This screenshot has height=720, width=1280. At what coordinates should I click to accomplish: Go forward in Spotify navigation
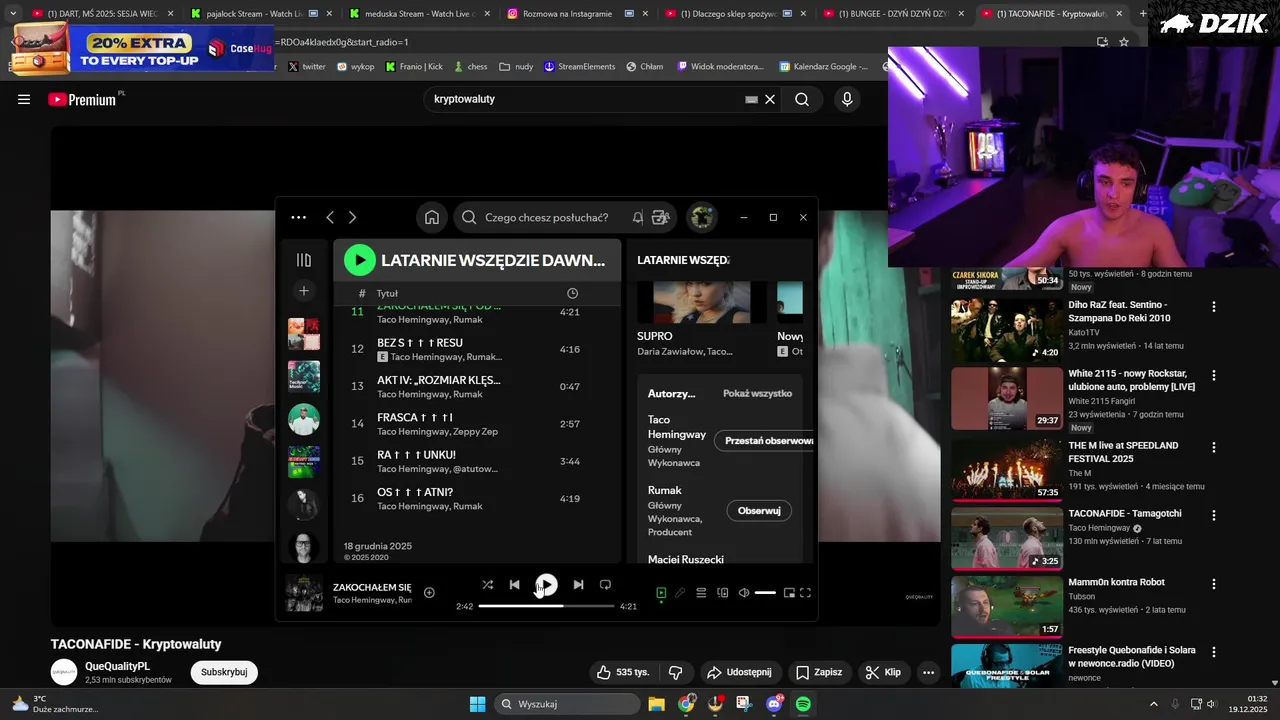352,217
